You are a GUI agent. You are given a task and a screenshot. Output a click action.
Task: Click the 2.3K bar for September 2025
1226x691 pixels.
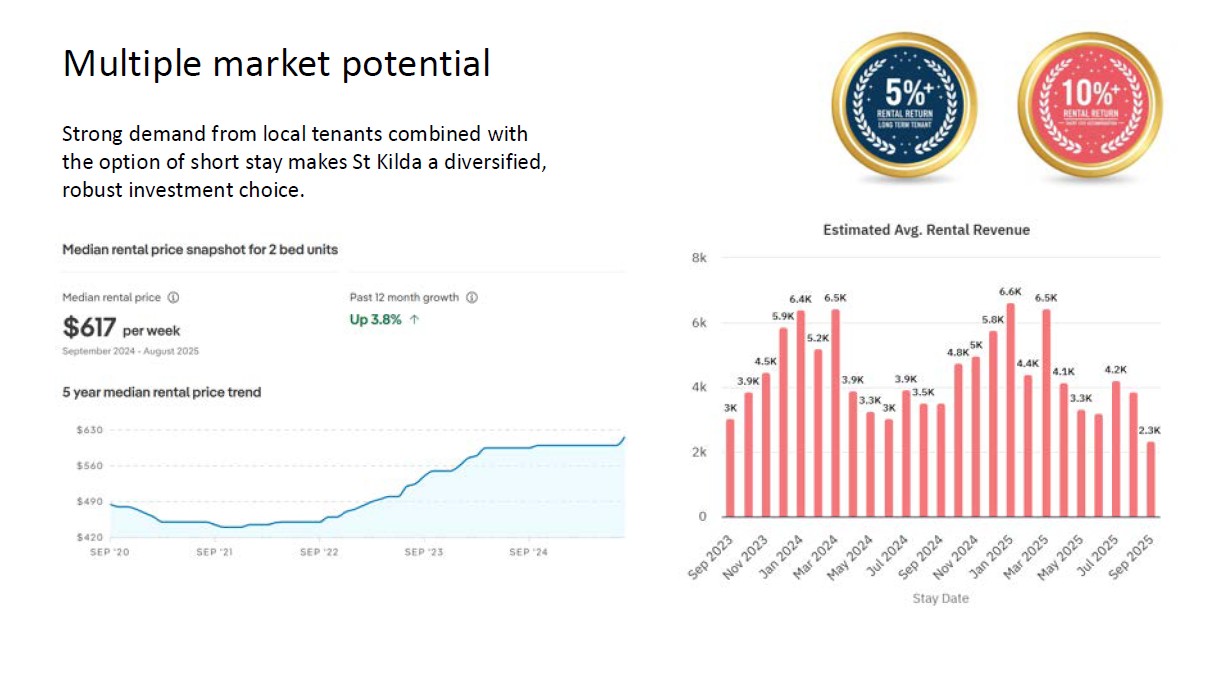click(x=1150, y=479)
